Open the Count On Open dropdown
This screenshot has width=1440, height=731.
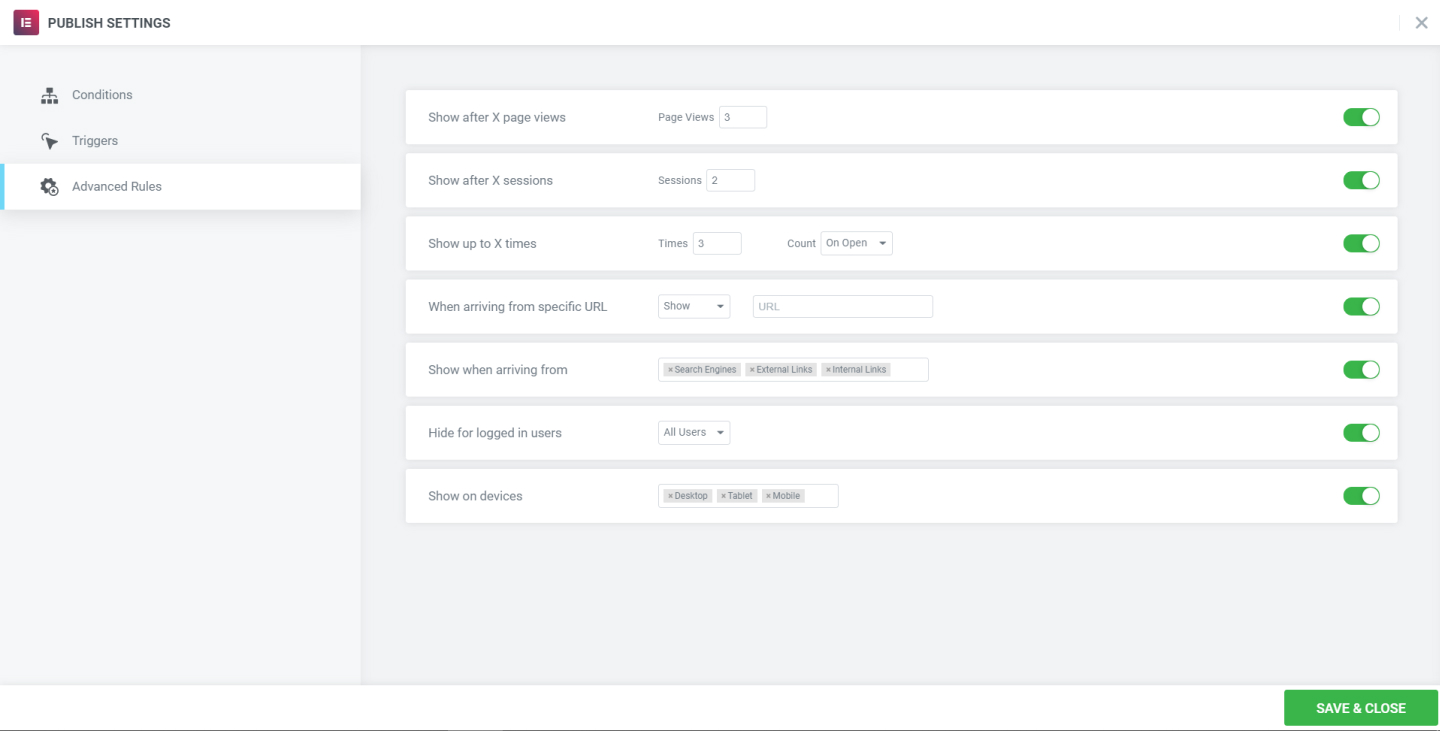tap(856, 243)
